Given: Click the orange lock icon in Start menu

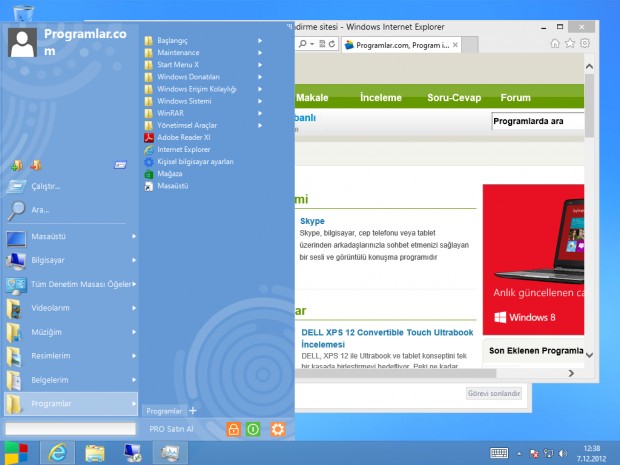Looking at the screenshot, I should click(x=232, y=429).
